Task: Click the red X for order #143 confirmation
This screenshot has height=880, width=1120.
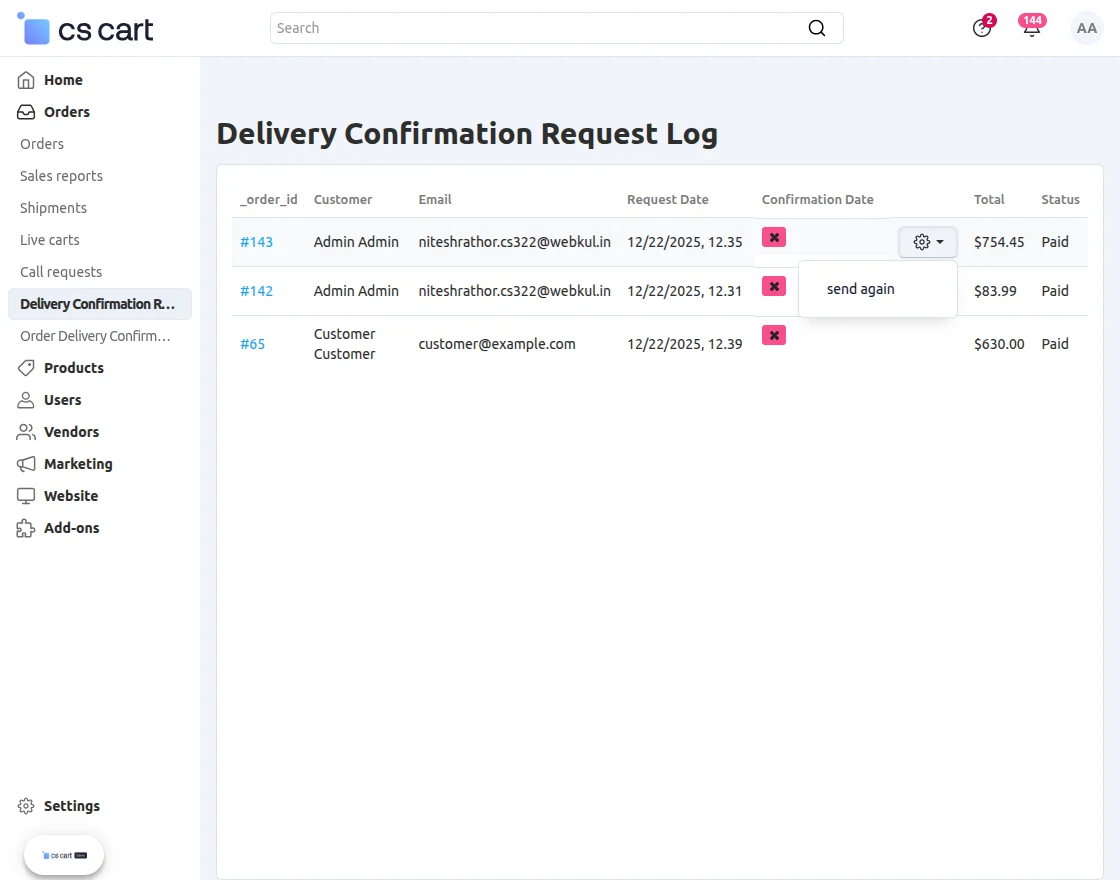Action: pos(773,237)
